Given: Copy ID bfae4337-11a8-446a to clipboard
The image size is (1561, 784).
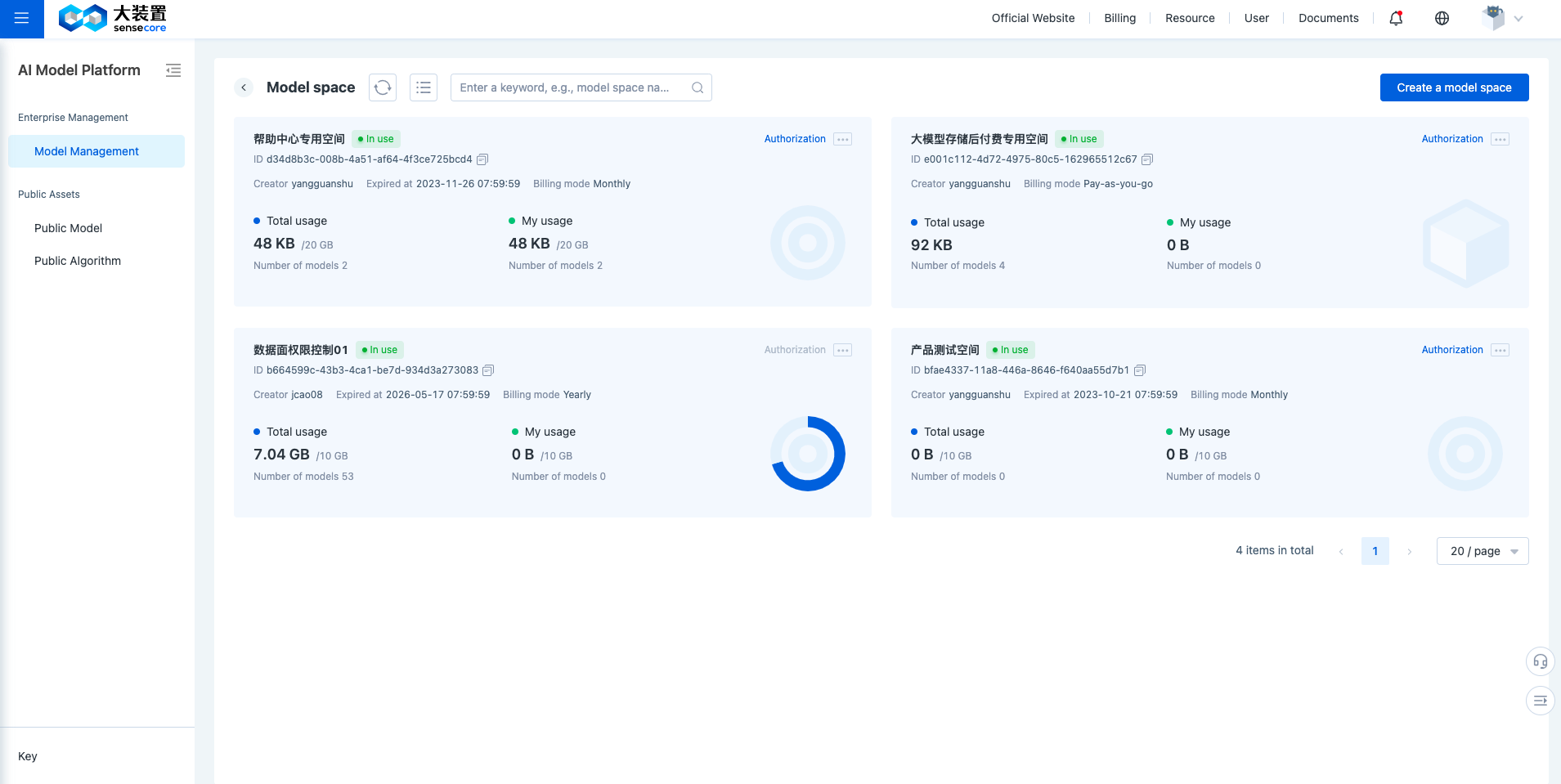Looking at the screenshot, I should coord(1140,370).
